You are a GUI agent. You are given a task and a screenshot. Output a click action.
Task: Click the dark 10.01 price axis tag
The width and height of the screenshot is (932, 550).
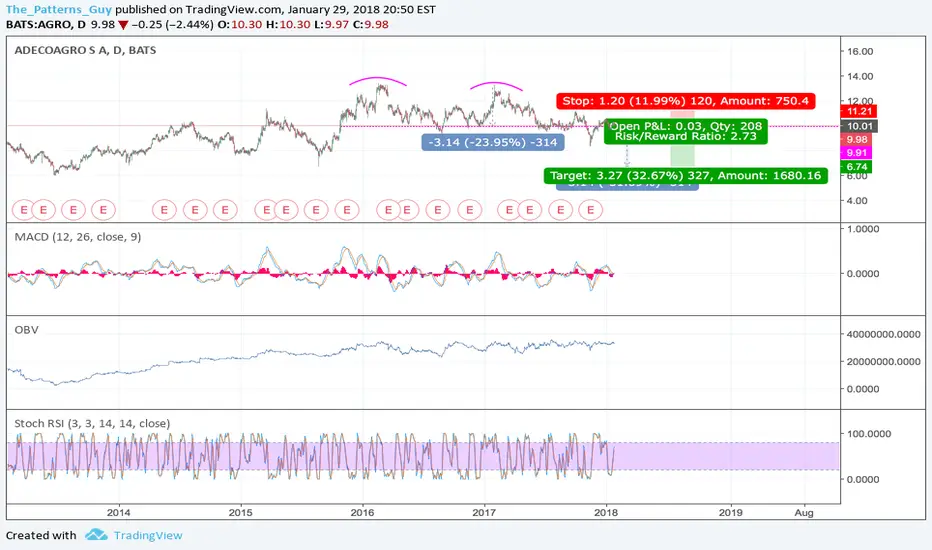858,126
